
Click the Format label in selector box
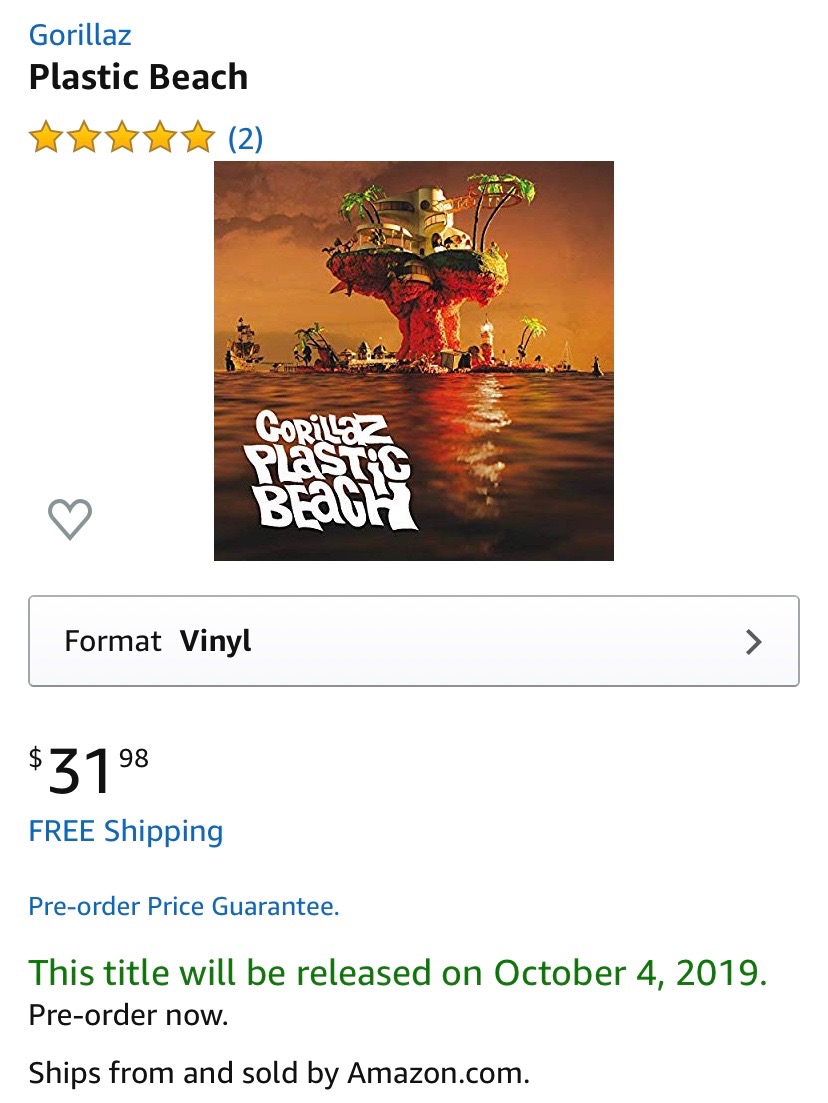pos(113,642)
